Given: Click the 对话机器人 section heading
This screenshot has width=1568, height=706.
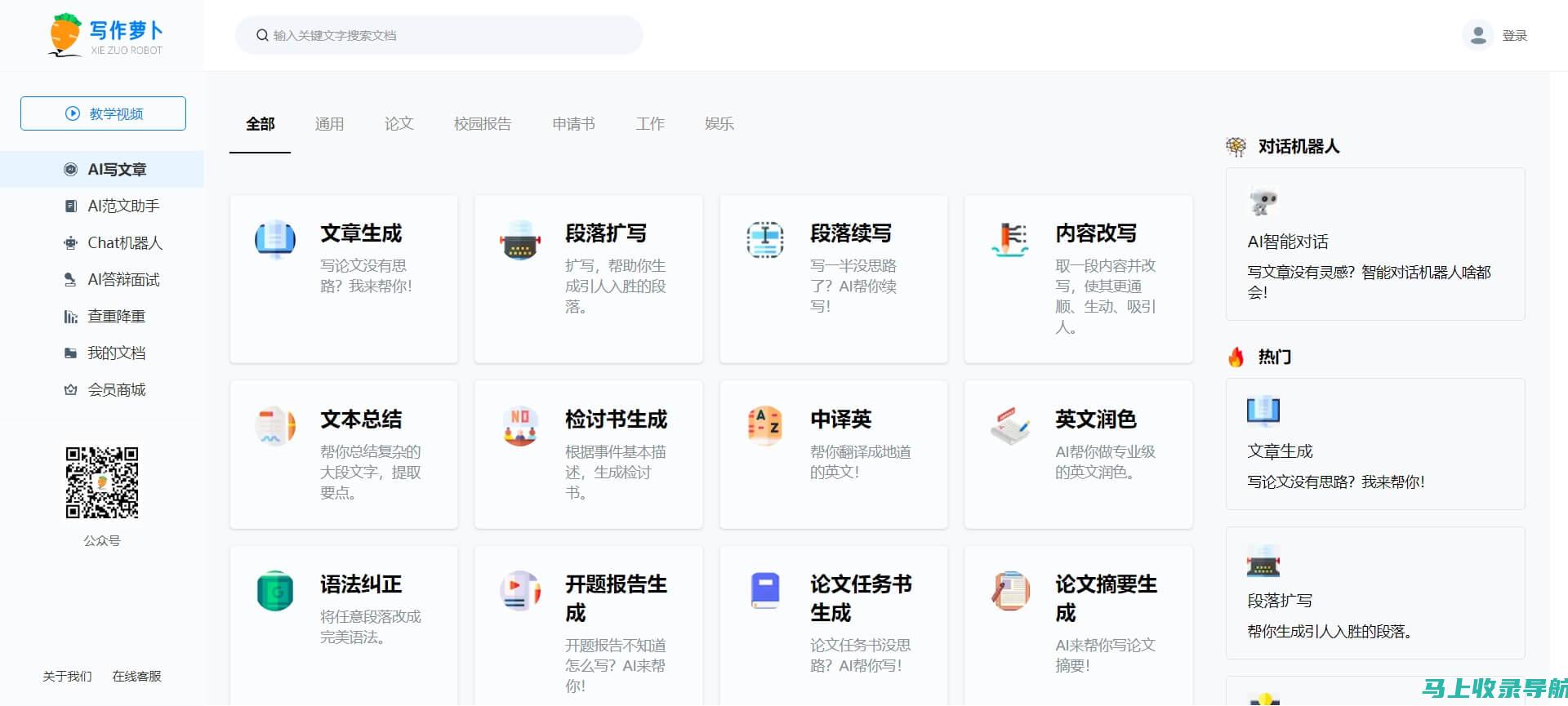Looking at the screenshot, I should (1298, 146).
